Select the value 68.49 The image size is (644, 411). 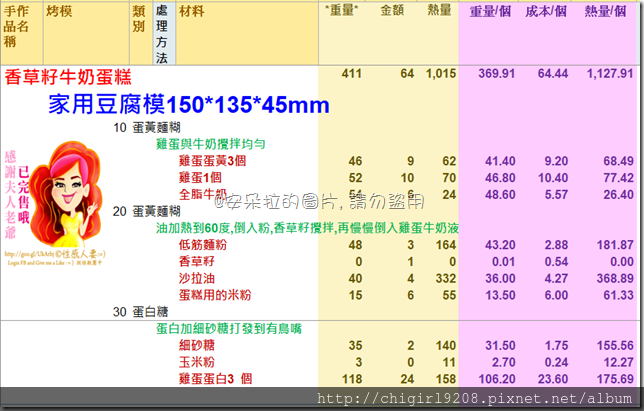619,161
